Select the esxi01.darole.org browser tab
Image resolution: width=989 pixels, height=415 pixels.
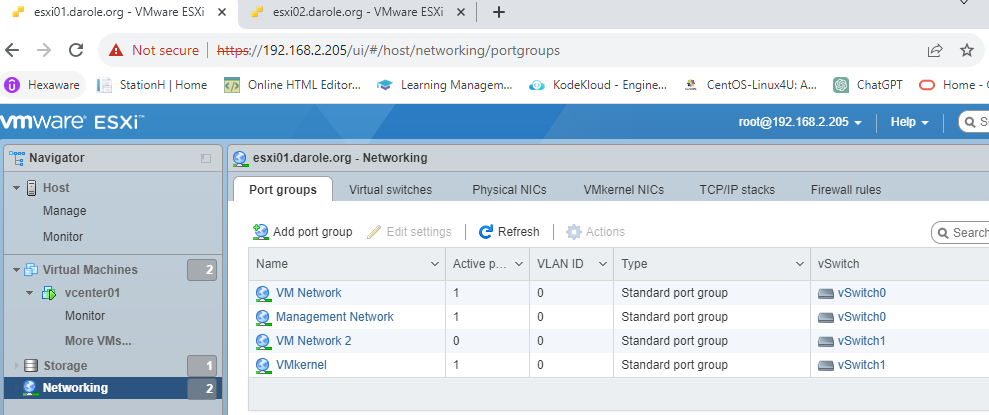119,12
